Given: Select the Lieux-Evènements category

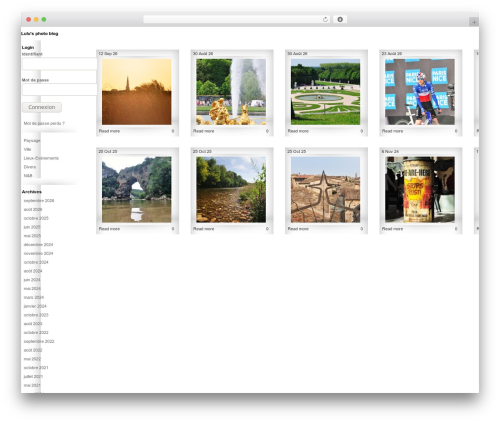Looking at the screenshot, I should [41, 158].
